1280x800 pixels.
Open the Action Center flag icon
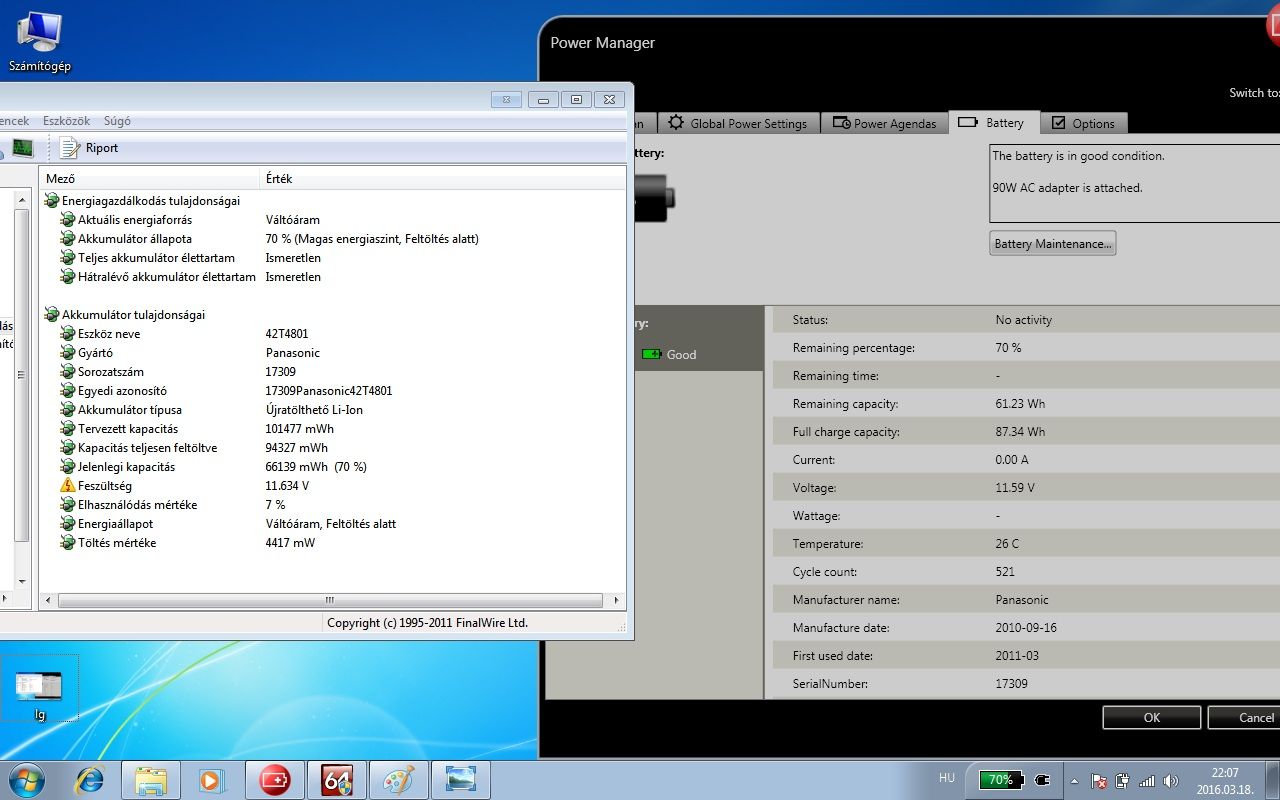tap(1099, 781)
